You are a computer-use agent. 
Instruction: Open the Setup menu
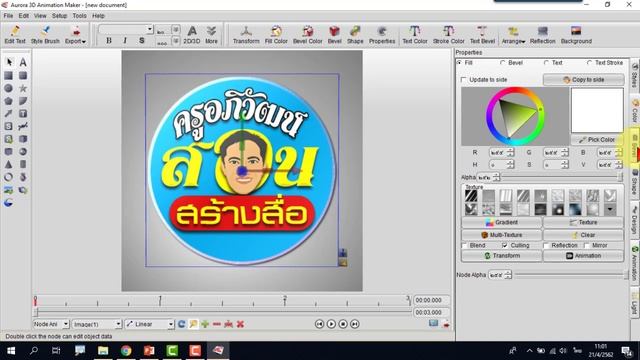(59, 16)
